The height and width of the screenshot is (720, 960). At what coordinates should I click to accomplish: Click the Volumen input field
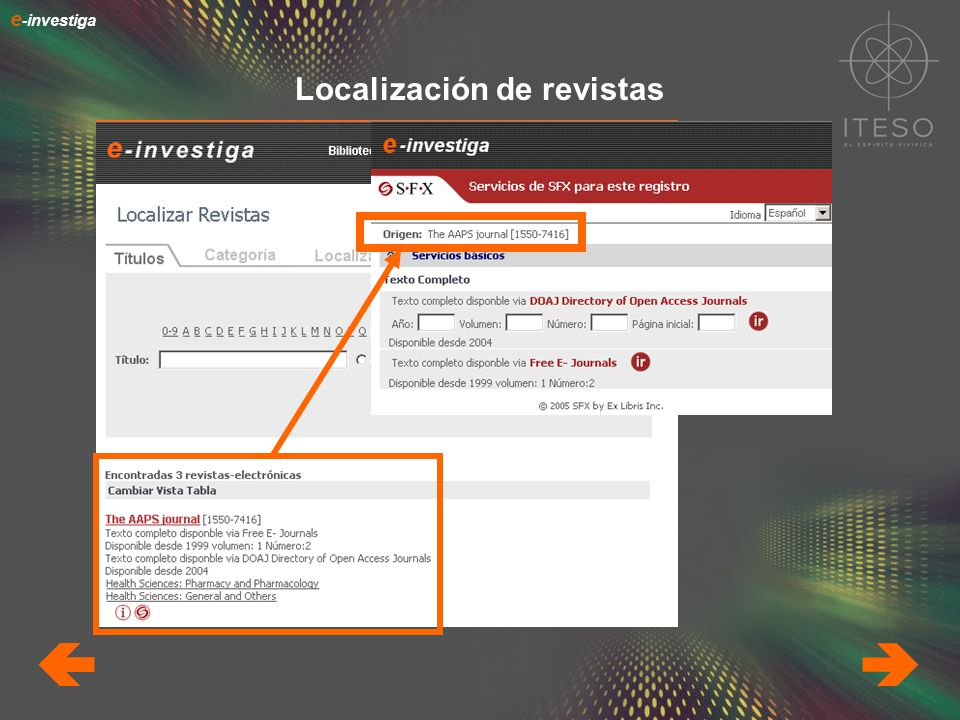point(524,322)
